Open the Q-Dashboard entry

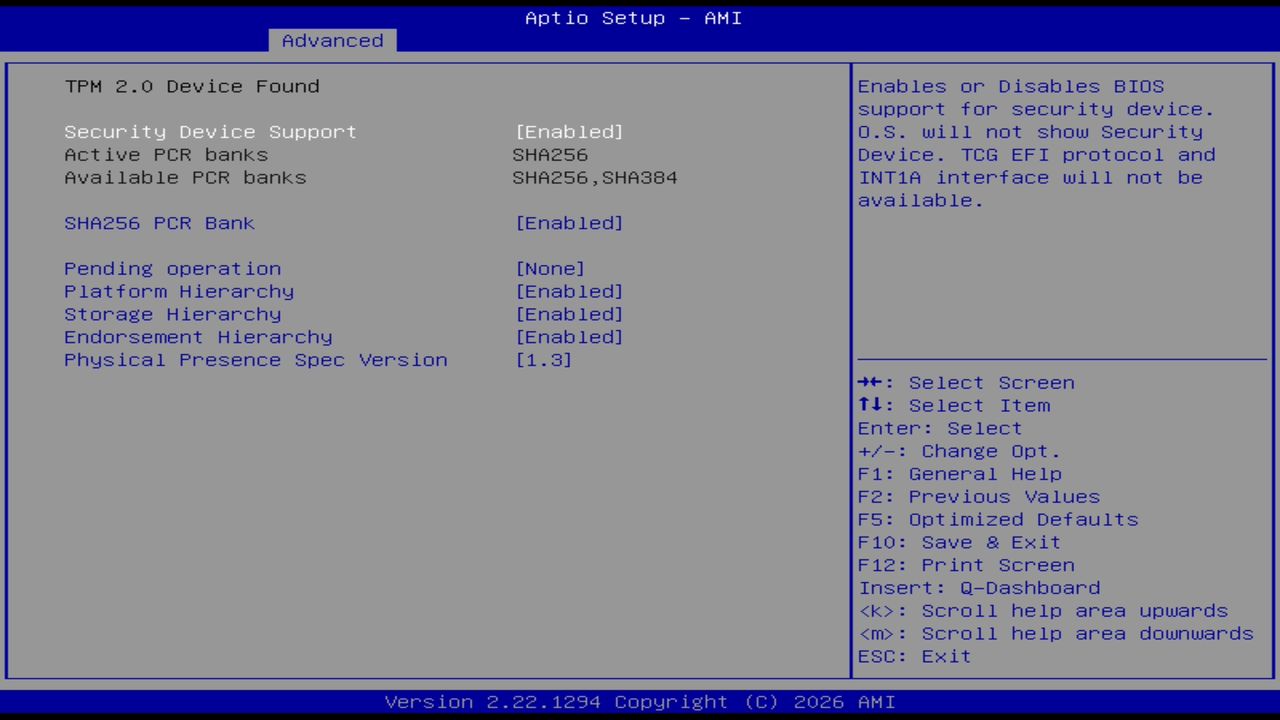(x=979, y=587)
